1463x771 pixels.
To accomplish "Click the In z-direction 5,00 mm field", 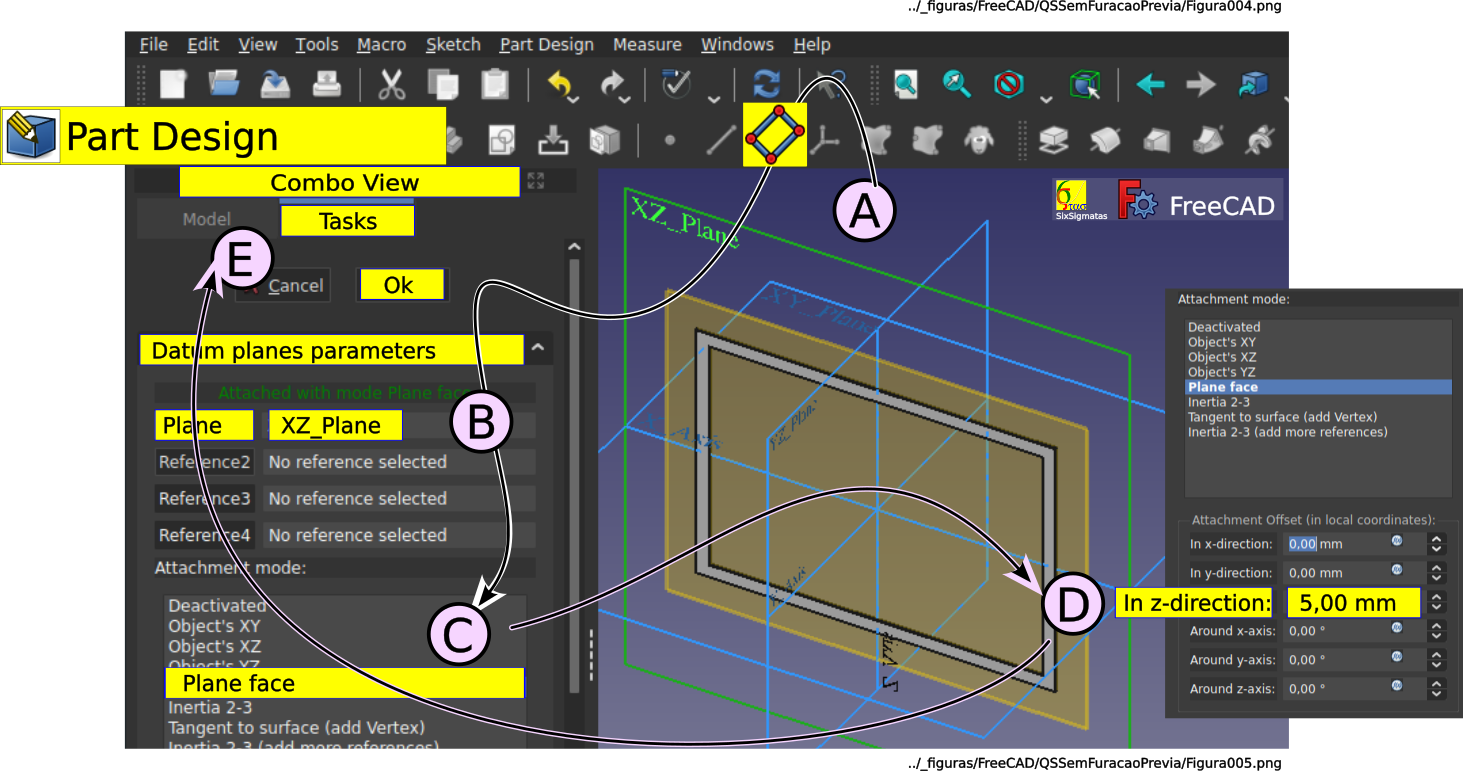I will click(1352, 603).
